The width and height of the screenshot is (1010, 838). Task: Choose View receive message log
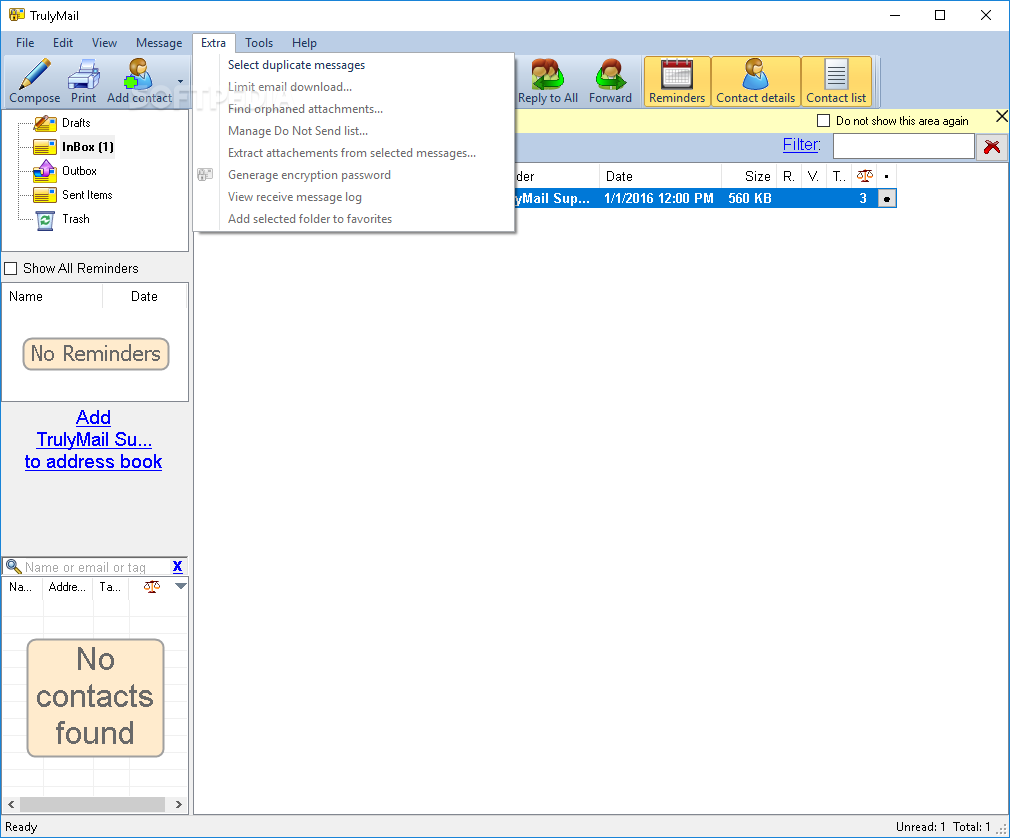[354, 196]
